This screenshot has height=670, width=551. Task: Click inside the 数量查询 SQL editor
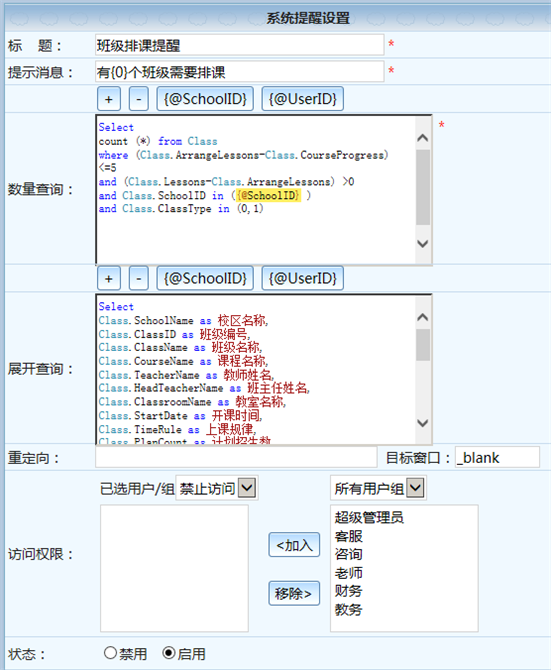(x=256, y=189)
